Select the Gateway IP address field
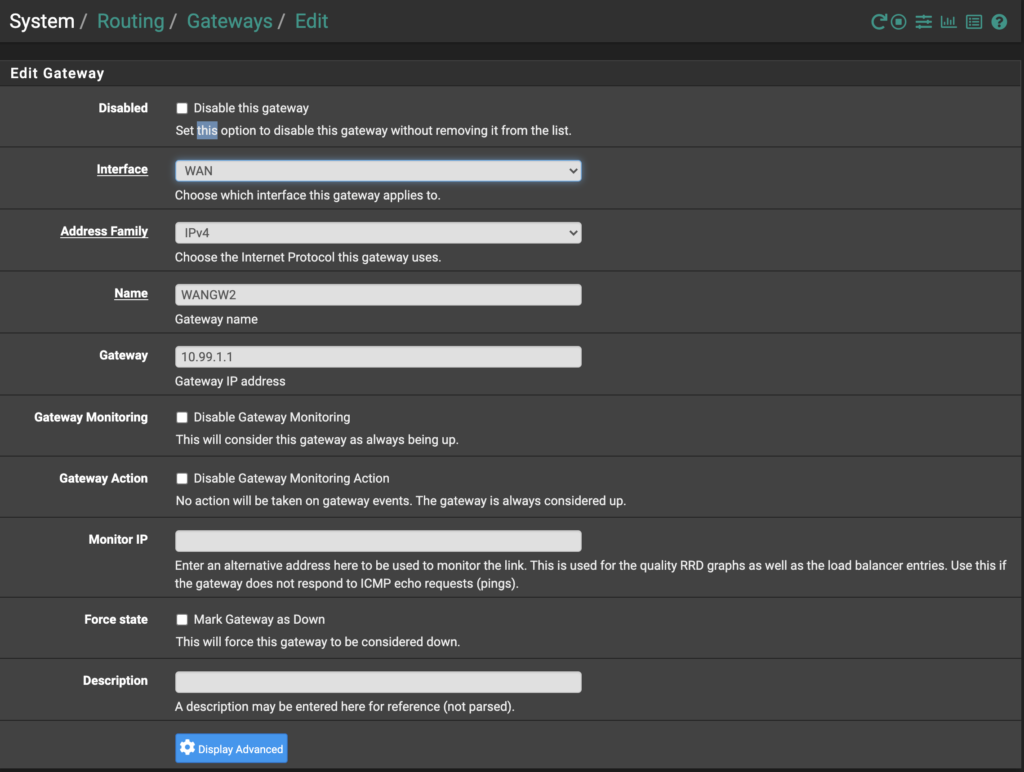 (x=378, y=357)
